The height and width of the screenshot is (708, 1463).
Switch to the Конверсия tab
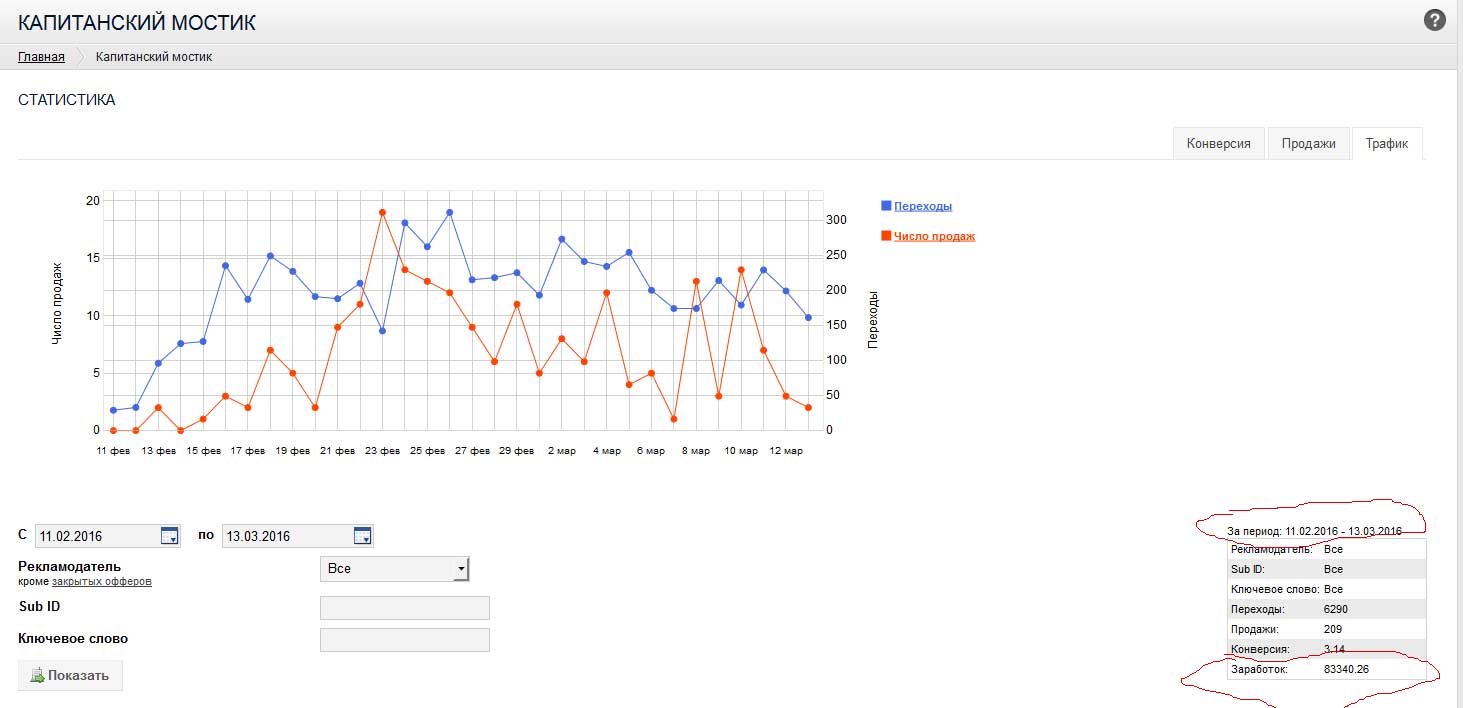(1218, 143)
